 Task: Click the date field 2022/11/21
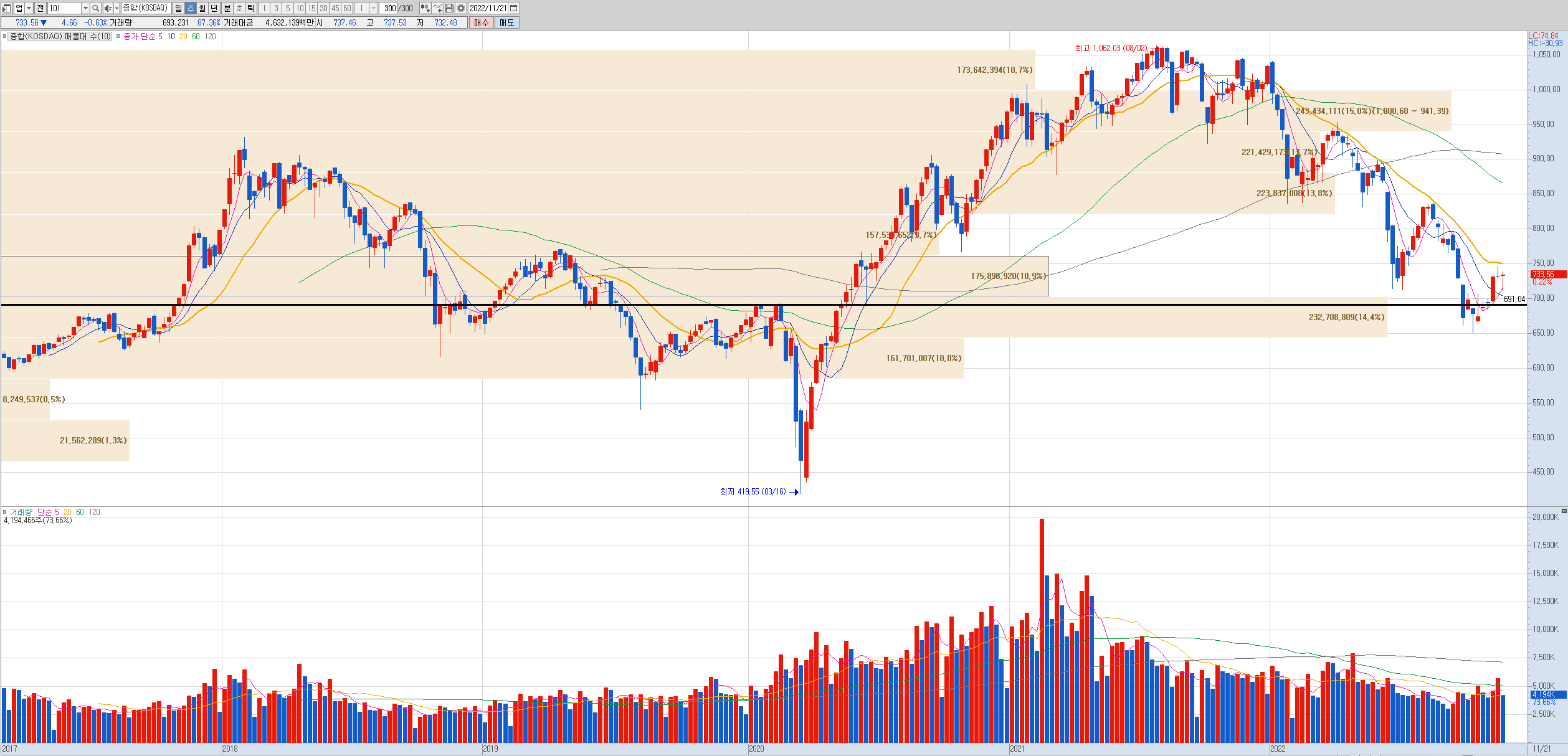(488, 8)
